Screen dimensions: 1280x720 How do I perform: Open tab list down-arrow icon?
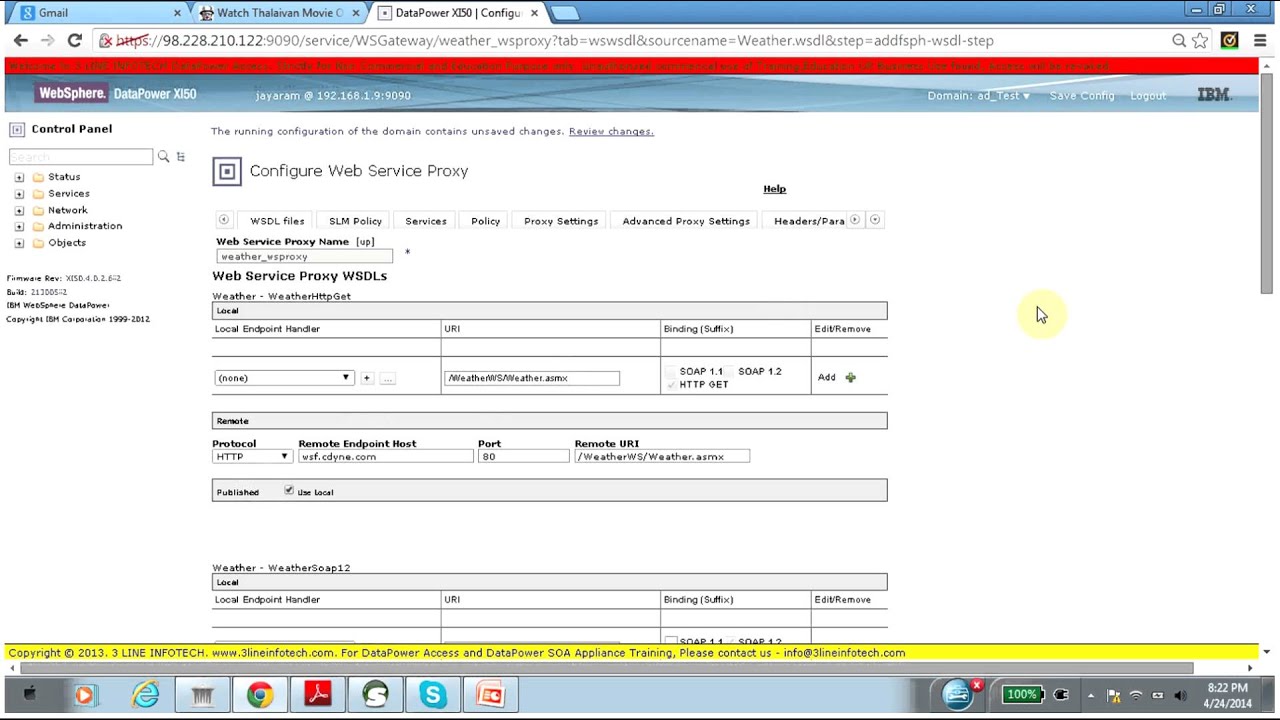tap(875, 220)
